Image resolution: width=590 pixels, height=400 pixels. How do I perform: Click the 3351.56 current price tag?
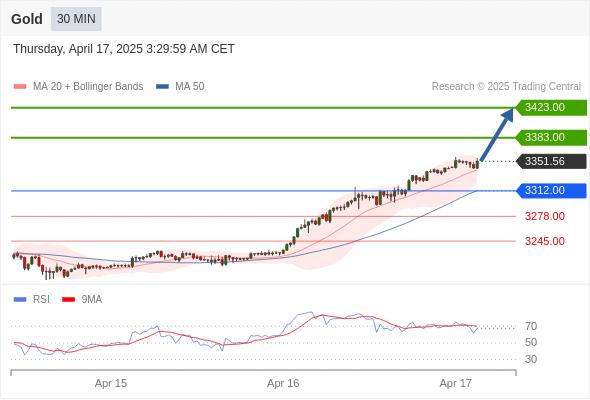[551, 161]
